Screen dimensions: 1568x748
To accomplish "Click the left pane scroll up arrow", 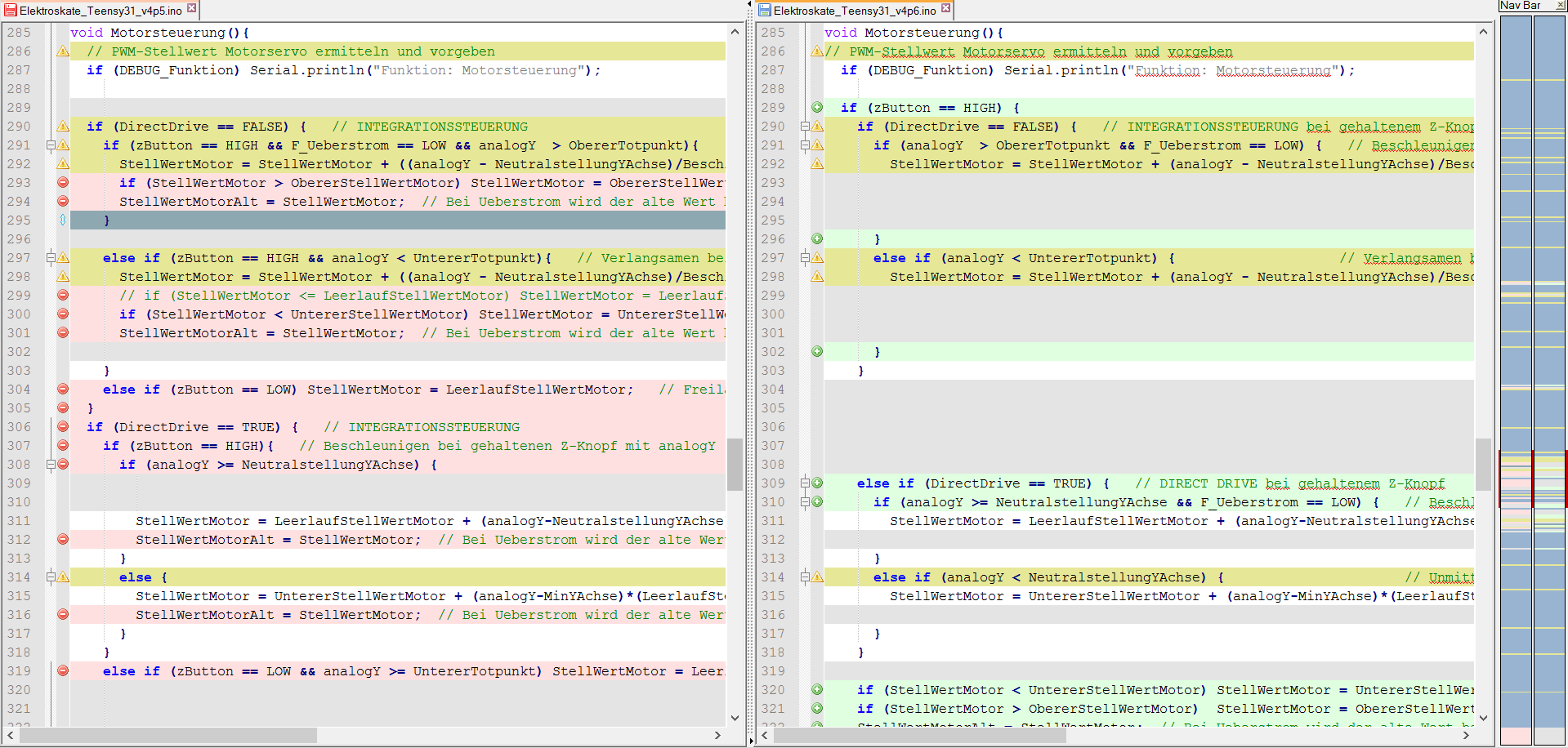I will point(735,32).
